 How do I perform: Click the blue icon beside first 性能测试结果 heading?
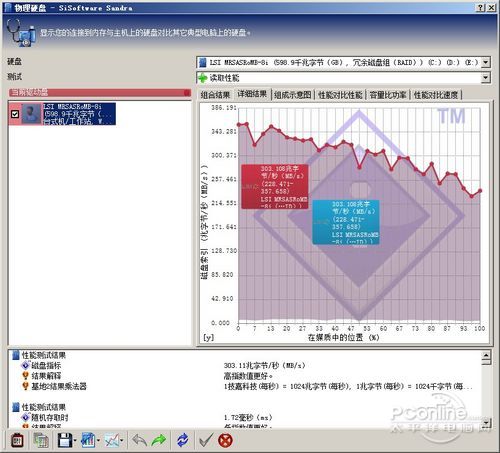click(16, 355)
